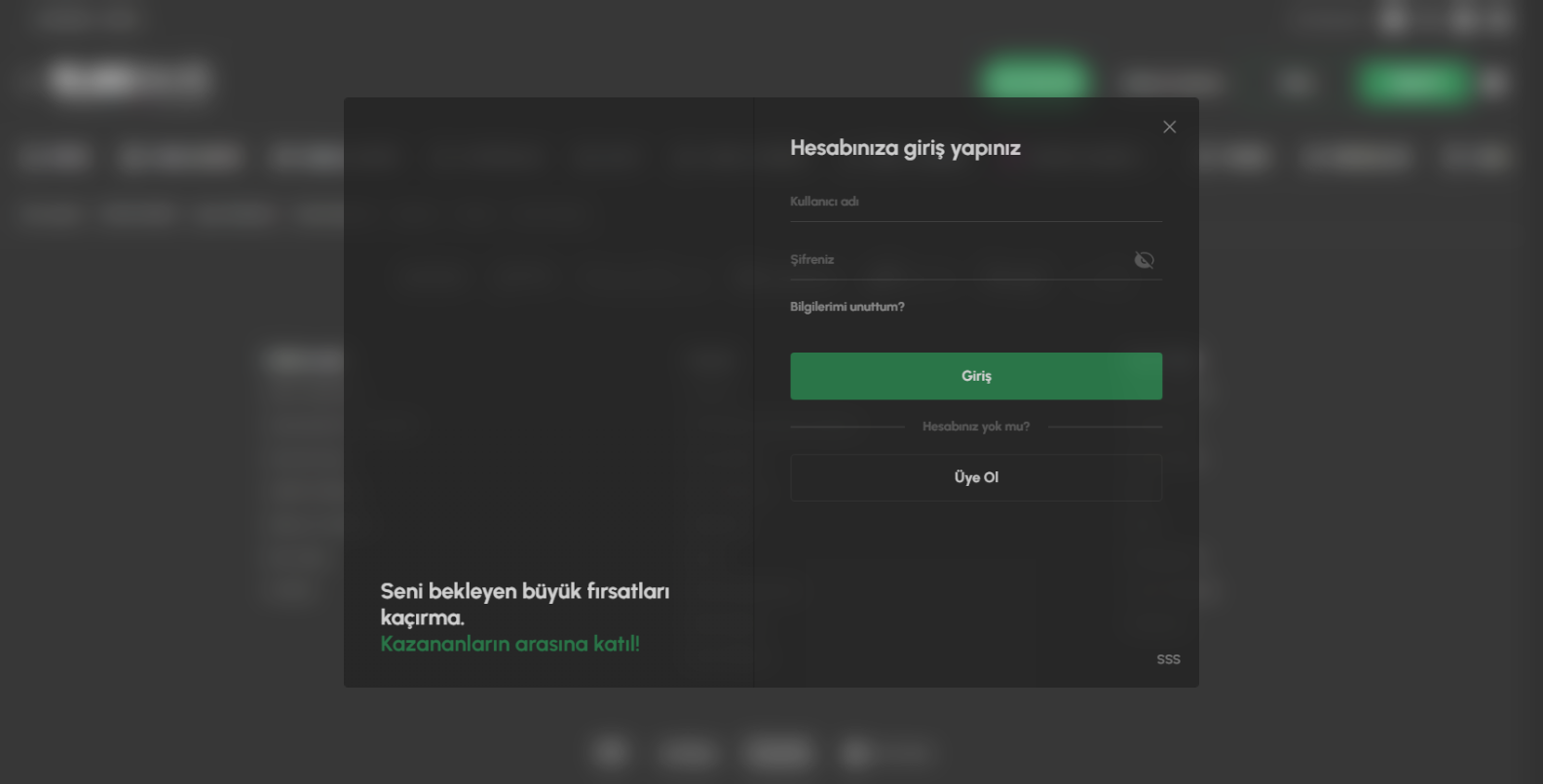
Task: Open the Bilgilerimi unuttum? link
Action: pos(847,307)
